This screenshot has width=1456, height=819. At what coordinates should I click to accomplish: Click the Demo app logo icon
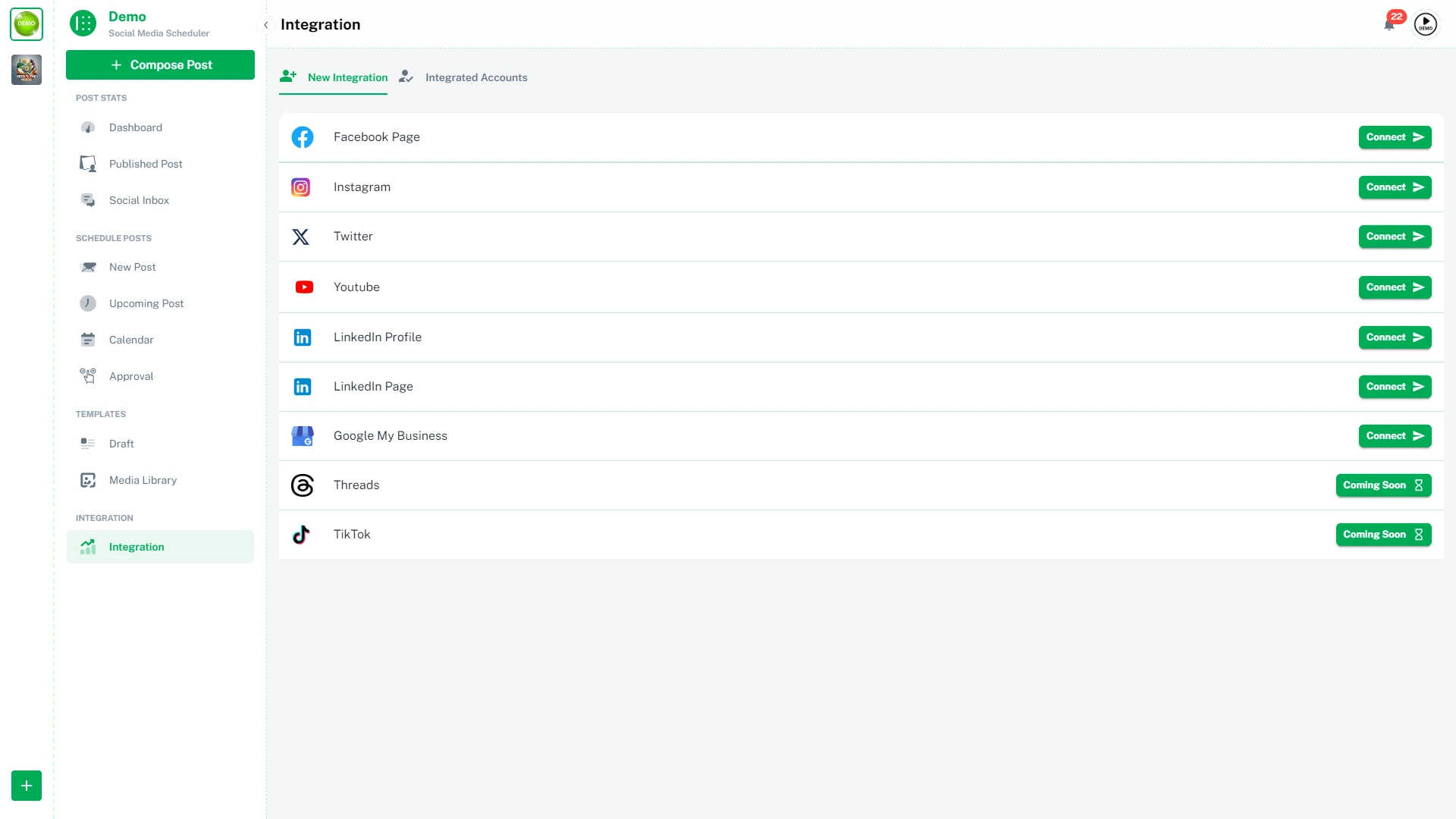83,24
